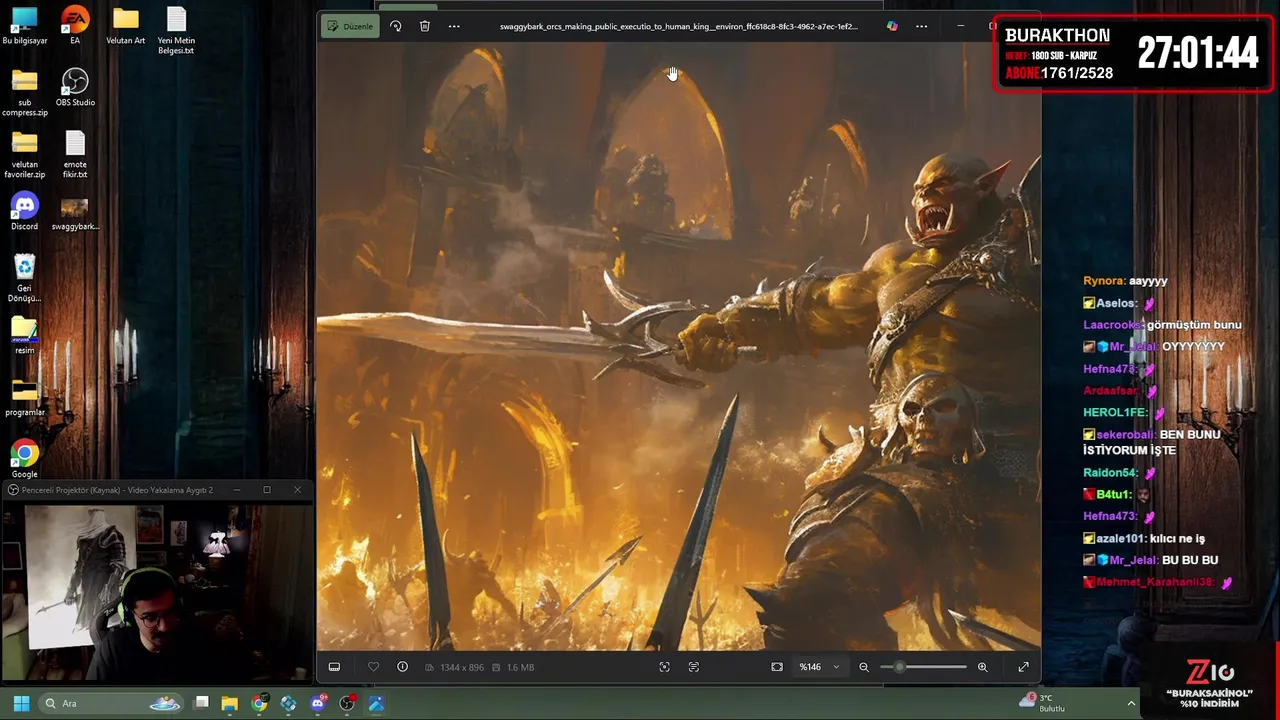
Task: Click the zoom out magnifier icon
Action: (x=864, y=667)
